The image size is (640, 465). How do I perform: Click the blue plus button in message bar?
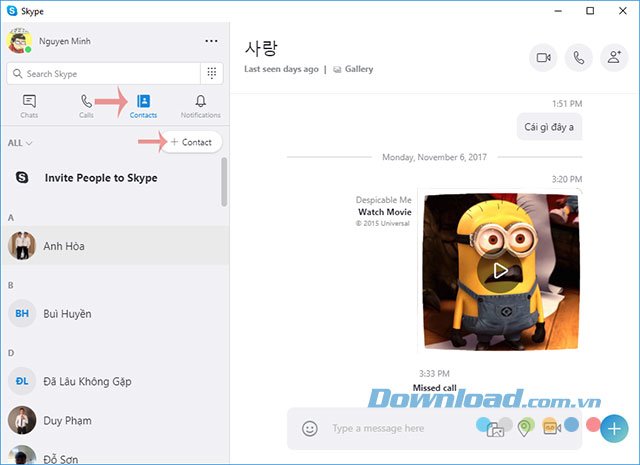point(614,429)
